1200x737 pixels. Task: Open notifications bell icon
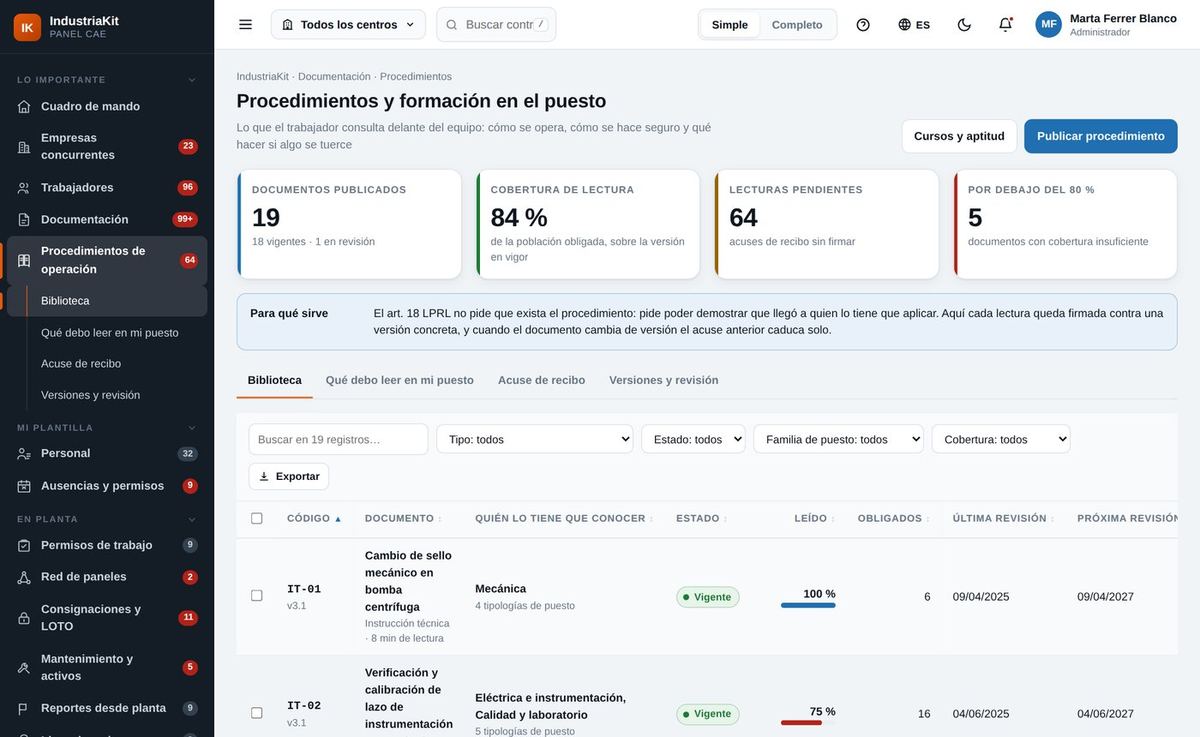coord(1006,24)
